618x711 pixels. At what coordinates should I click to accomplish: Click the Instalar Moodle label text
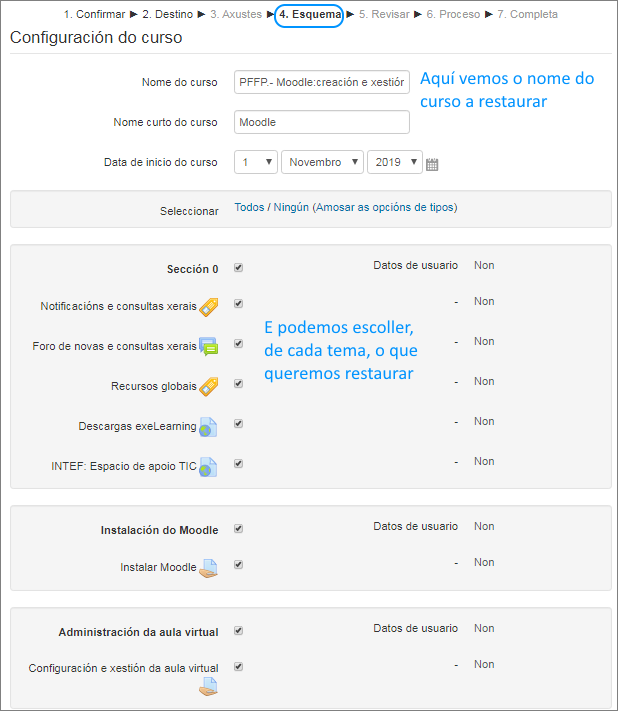pyautogui.click(x=158, y=567)
